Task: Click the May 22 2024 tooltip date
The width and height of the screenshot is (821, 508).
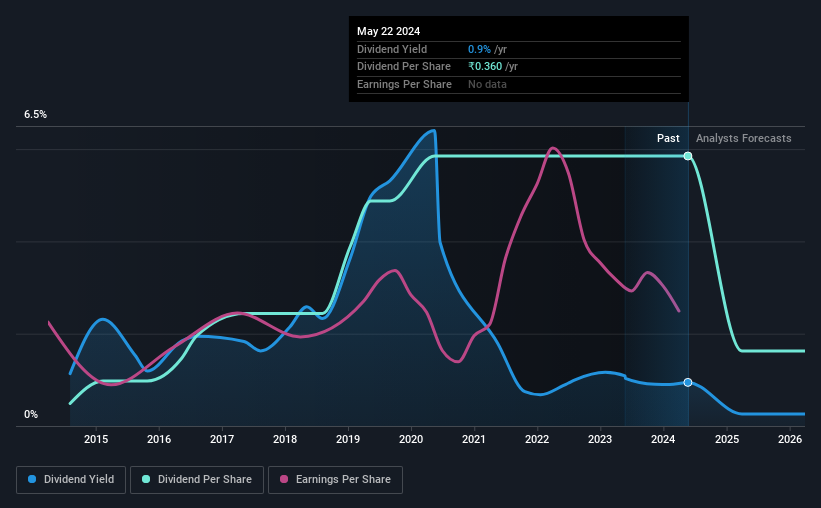Action: 389,31
